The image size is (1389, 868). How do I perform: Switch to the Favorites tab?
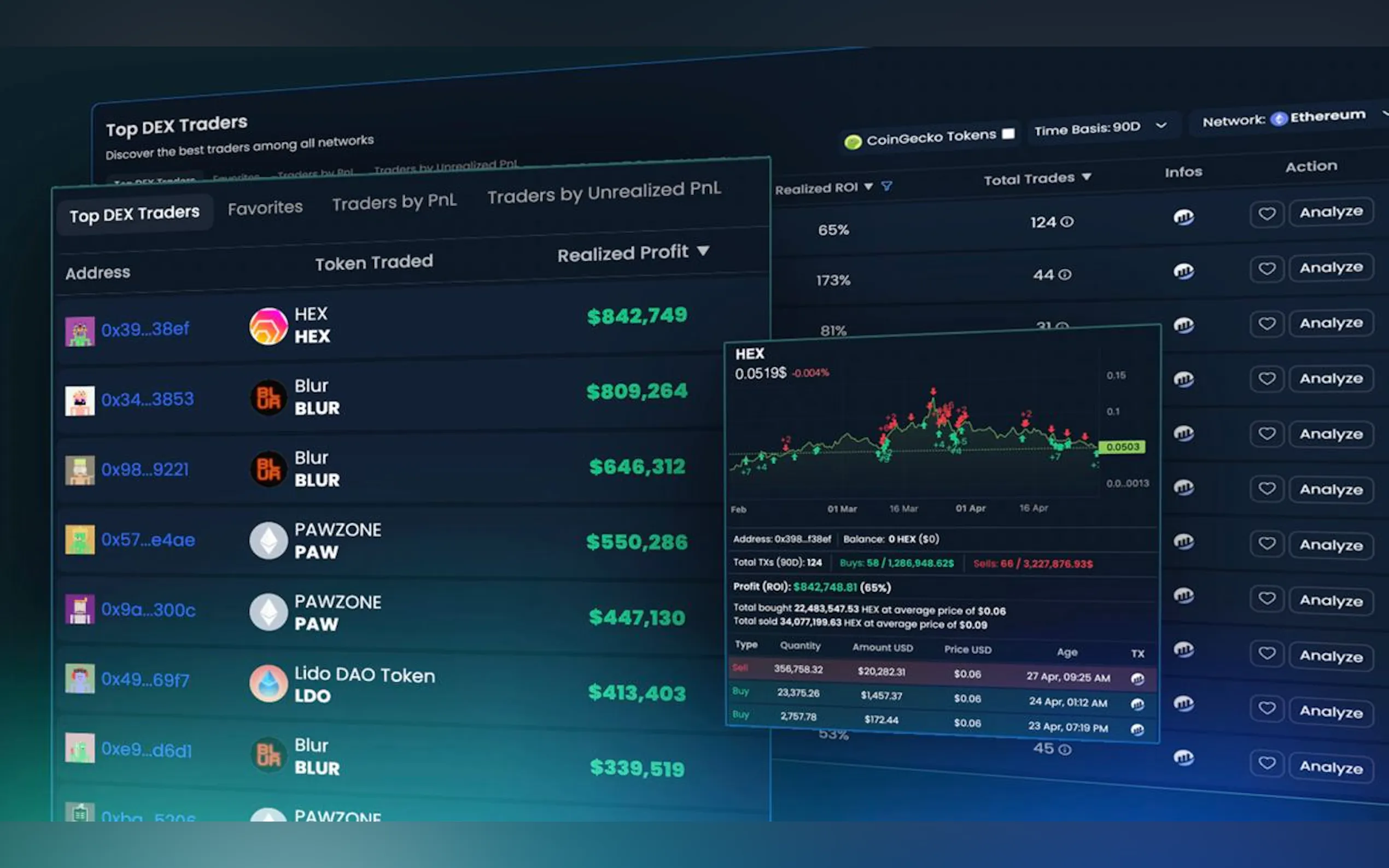(265, 208)
